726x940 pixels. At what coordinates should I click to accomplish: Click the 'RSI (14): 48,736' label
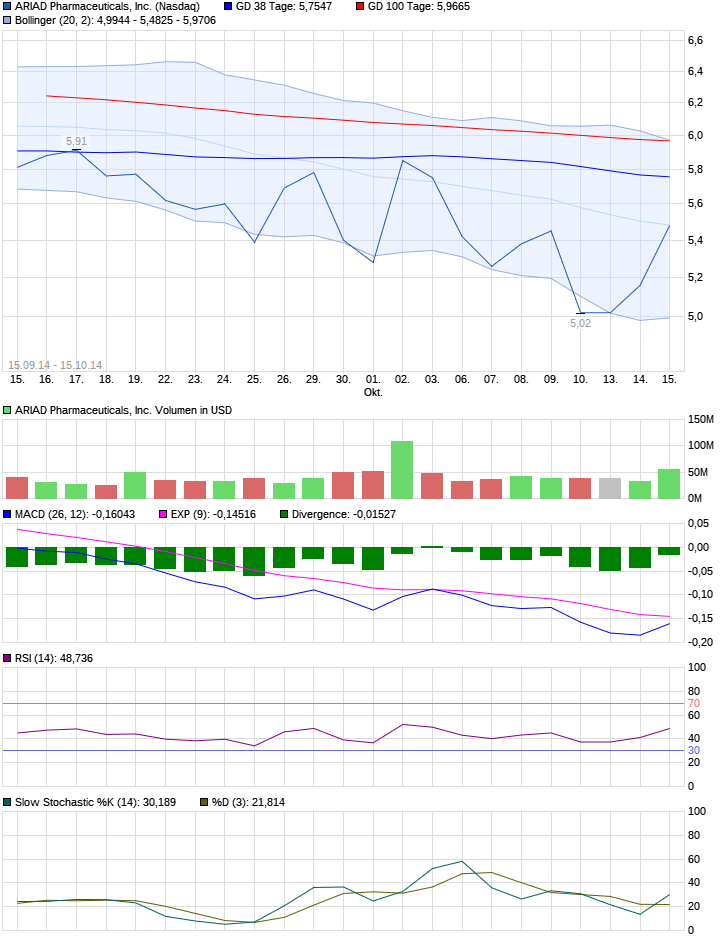(x=54, y=658)
